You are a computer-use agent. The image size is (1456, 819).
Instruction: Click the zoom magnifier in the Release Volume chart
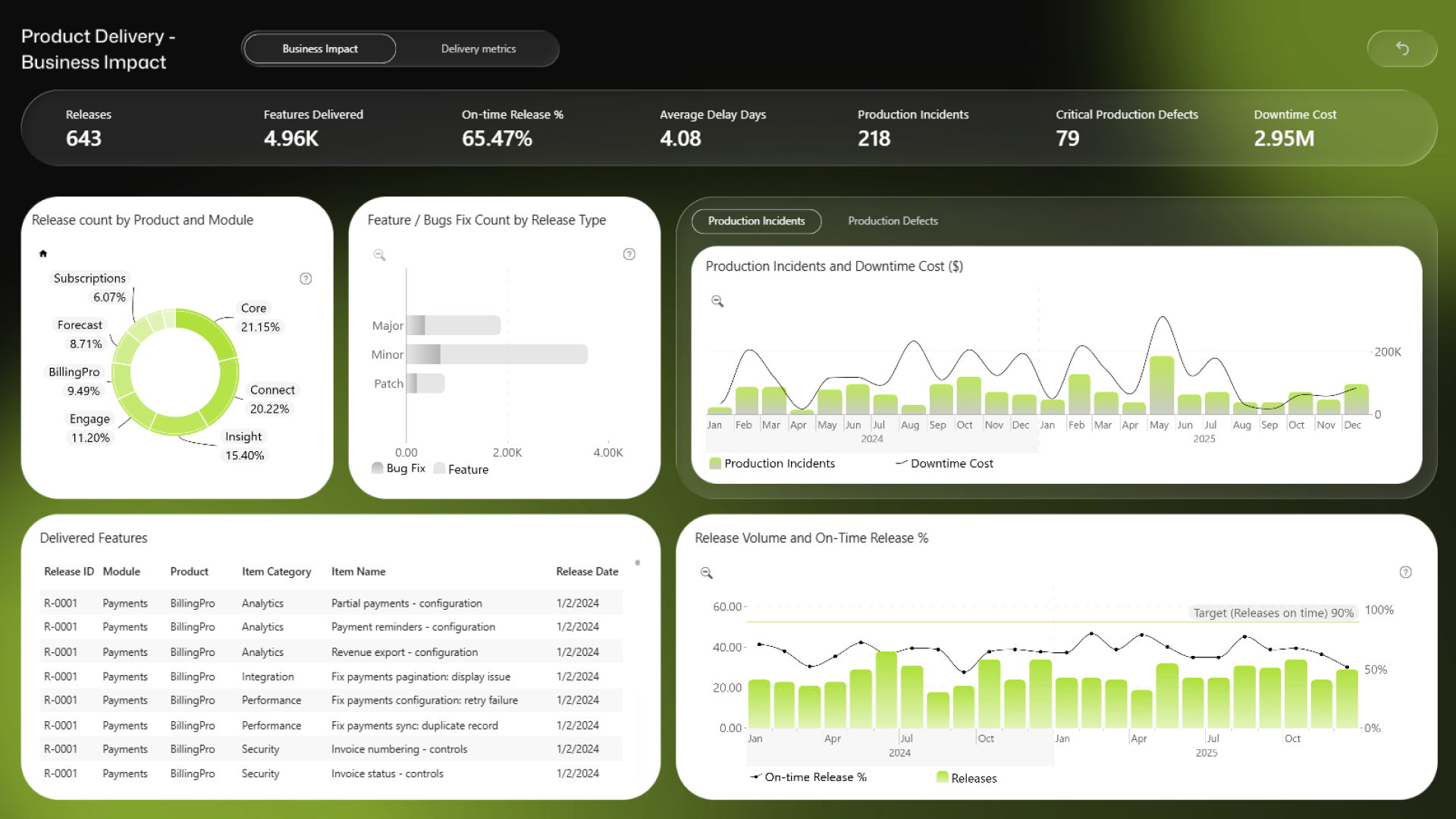(706, 573)
